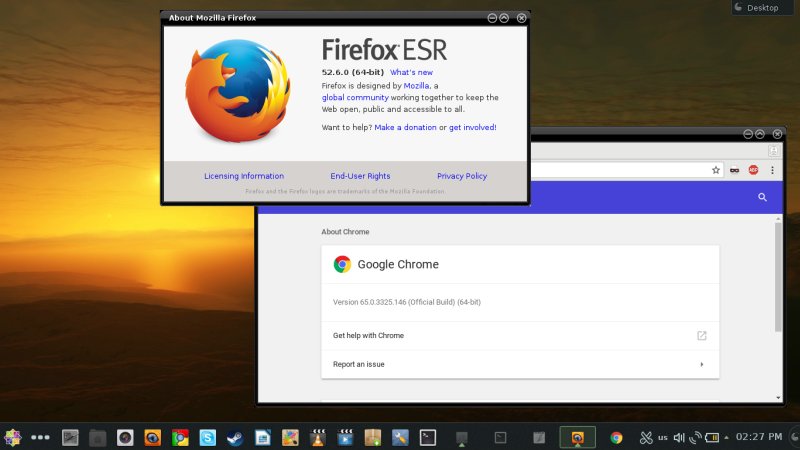Open Firefox Privacy Policy
Image resolution: width=800 pixels, height=450 pixels.
pos(462,176)
